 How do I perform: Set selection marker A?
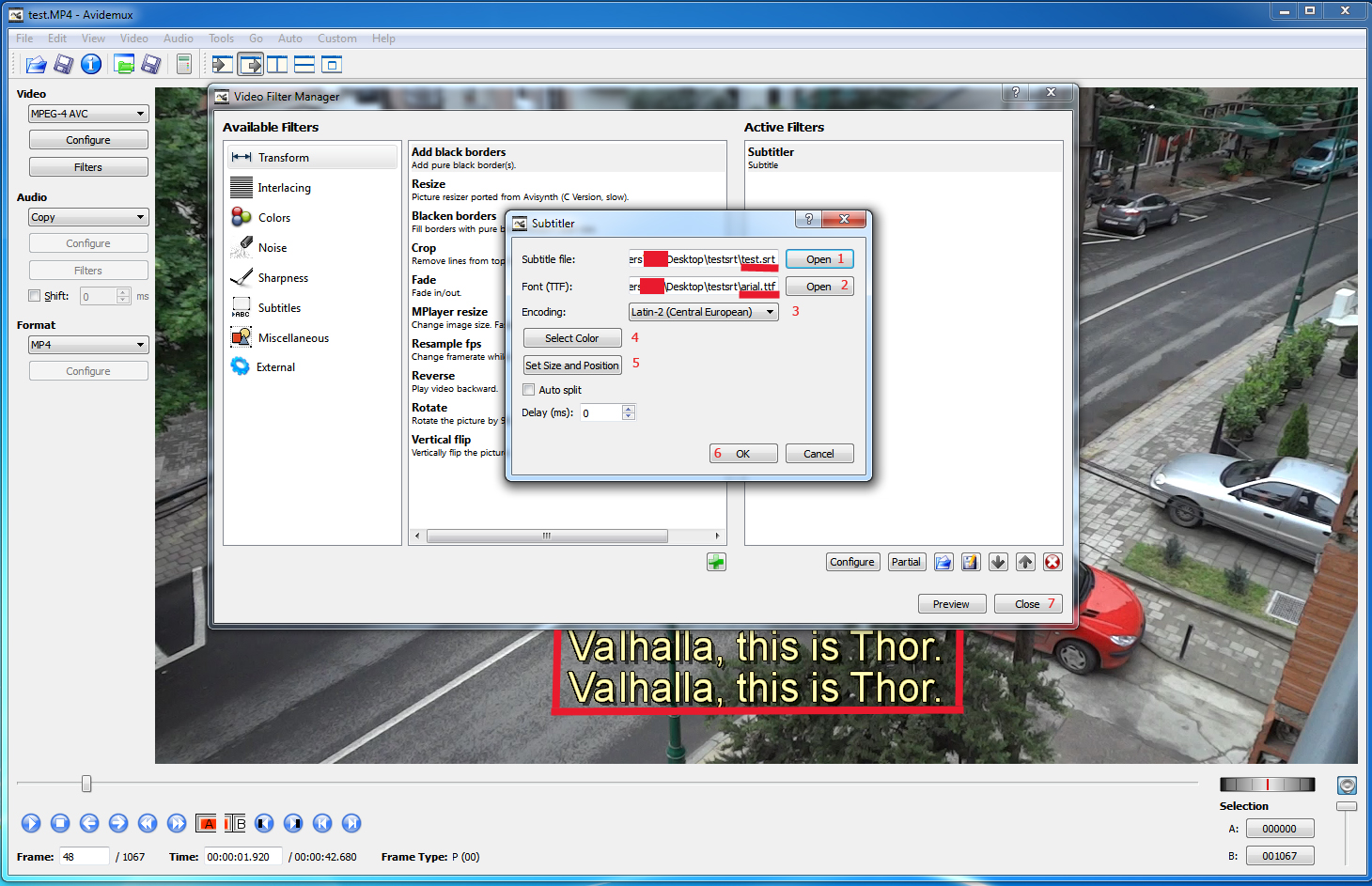coord(207,823)
